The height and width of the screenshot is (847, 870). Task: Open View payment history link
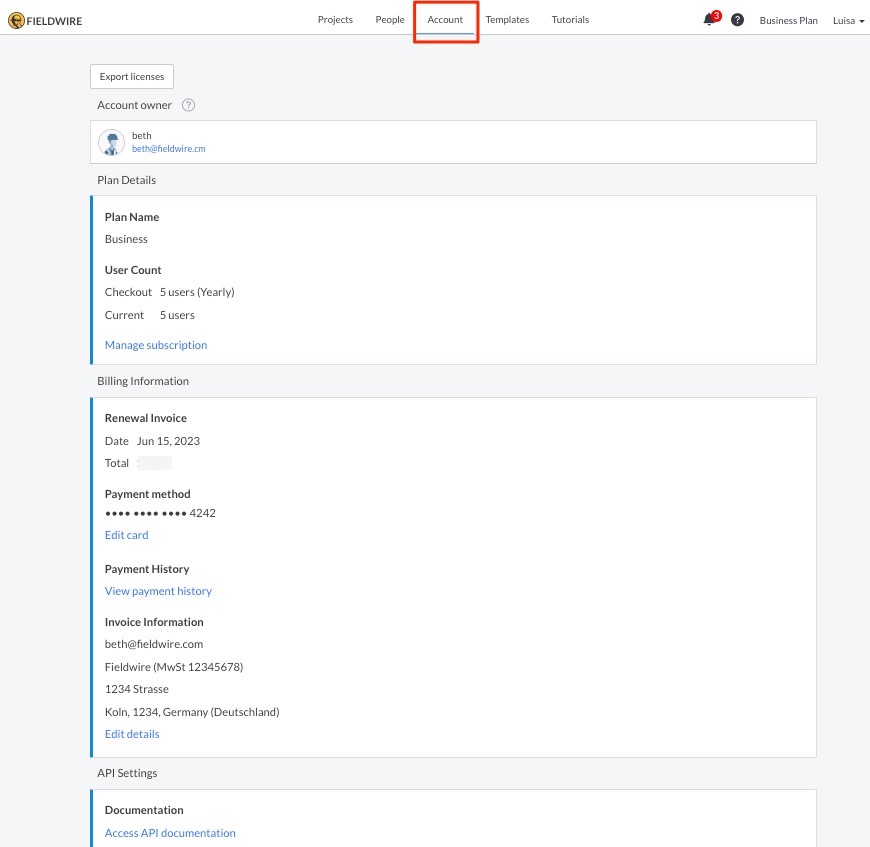pyautogui.click(x=158, y=591)
